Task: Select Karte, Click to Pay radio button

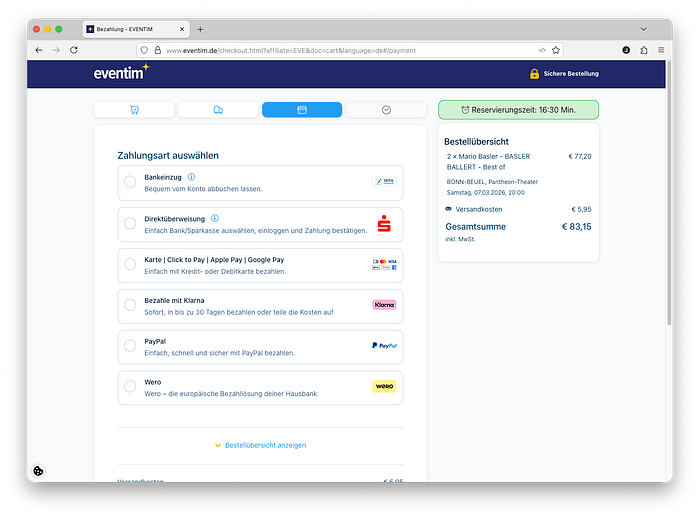Action: pos(130,264)
